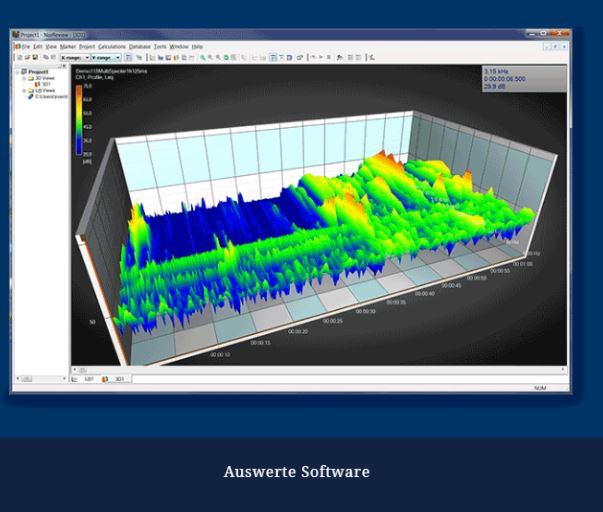
Task: Open the Marker menu
Action: [67, 46]
